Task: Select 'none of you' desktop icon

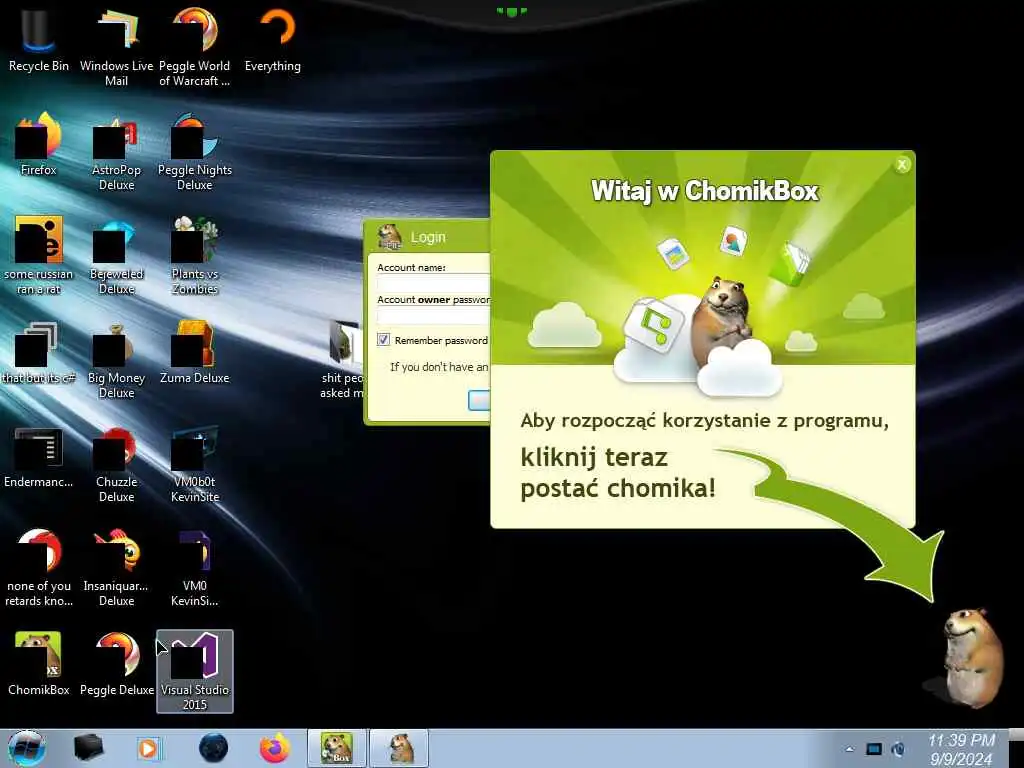Action: 38,567
